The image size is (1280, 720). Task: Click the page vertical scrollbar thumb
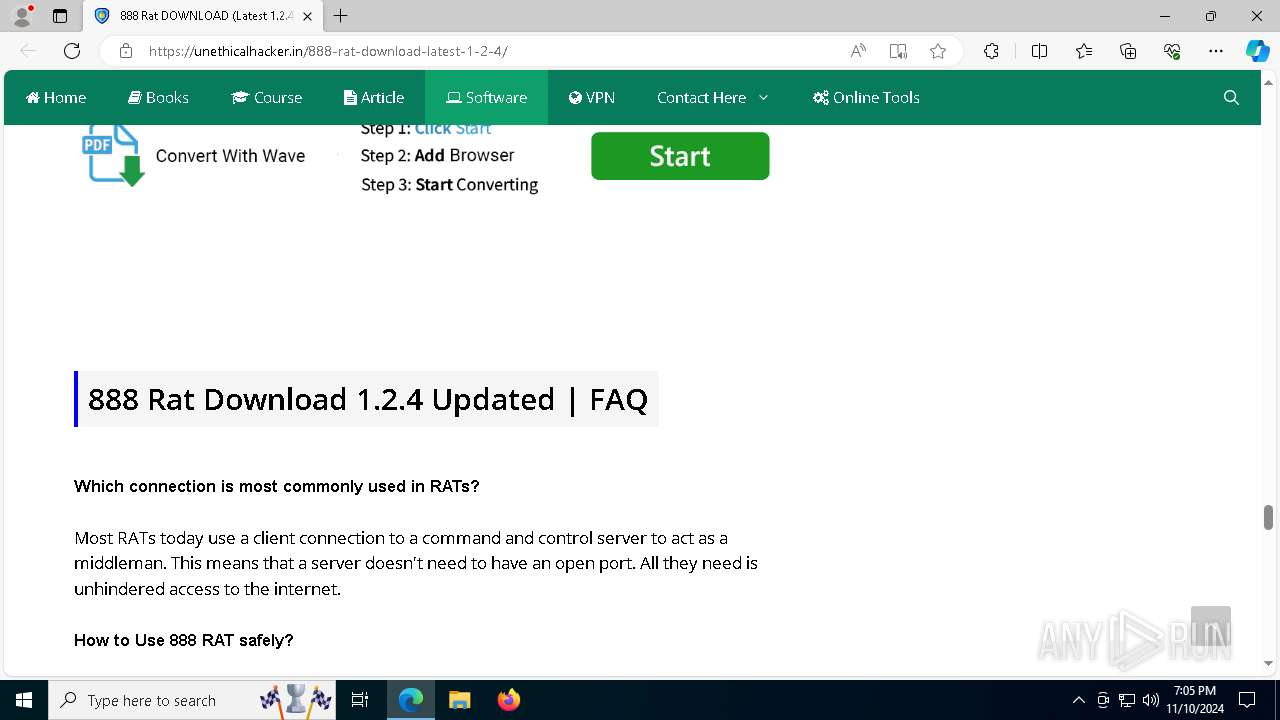tap(1268, 517)
